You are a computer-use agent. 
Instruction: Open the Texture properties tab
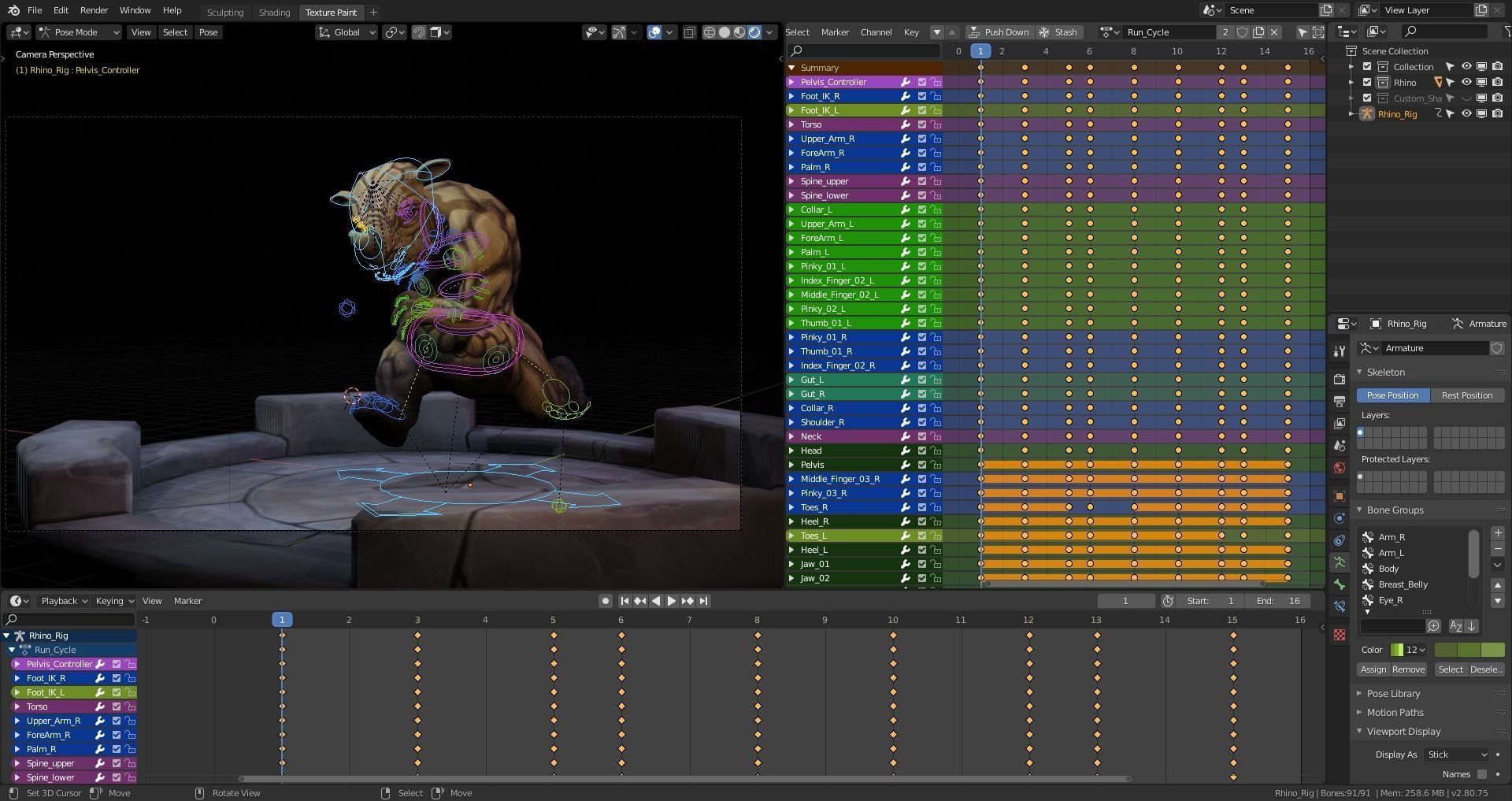click(1340, 634)
